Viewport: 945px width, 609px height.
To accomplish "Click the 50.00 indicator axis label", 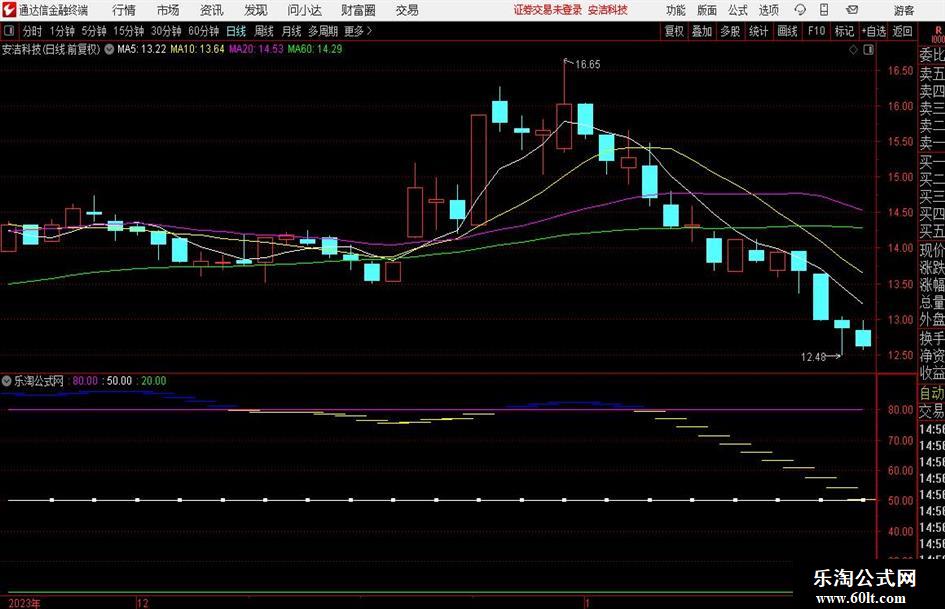I will click(900, 500).
